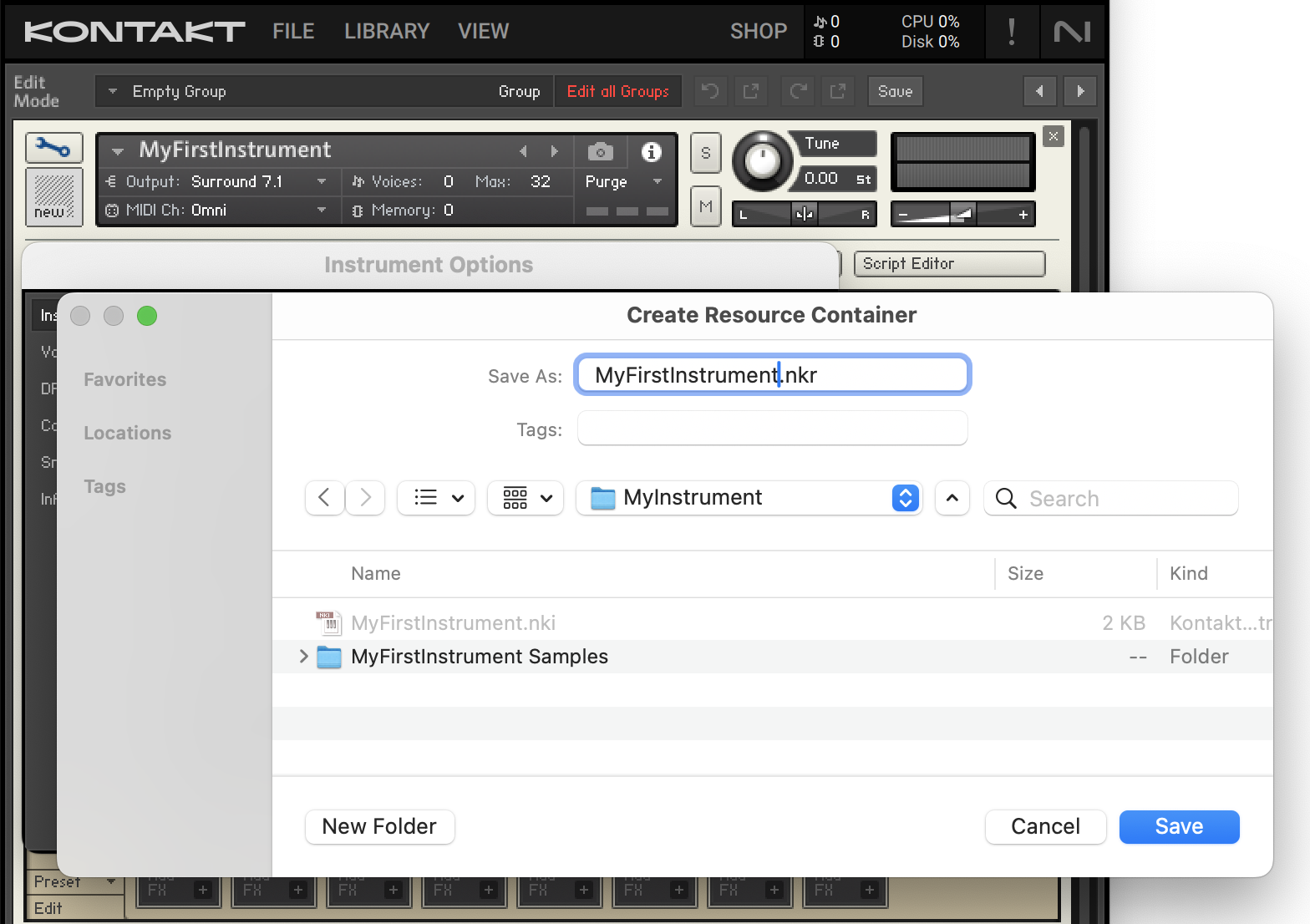Screen dimensions: 1310x924
Task: Click the KONTAKT logo
Action: coord(135,32)
